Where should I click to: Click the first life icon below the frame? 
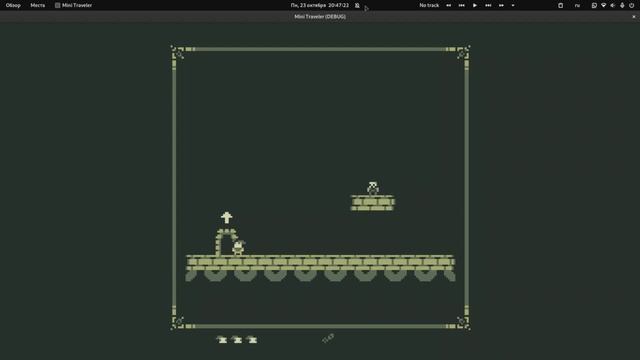click(222, 339)
